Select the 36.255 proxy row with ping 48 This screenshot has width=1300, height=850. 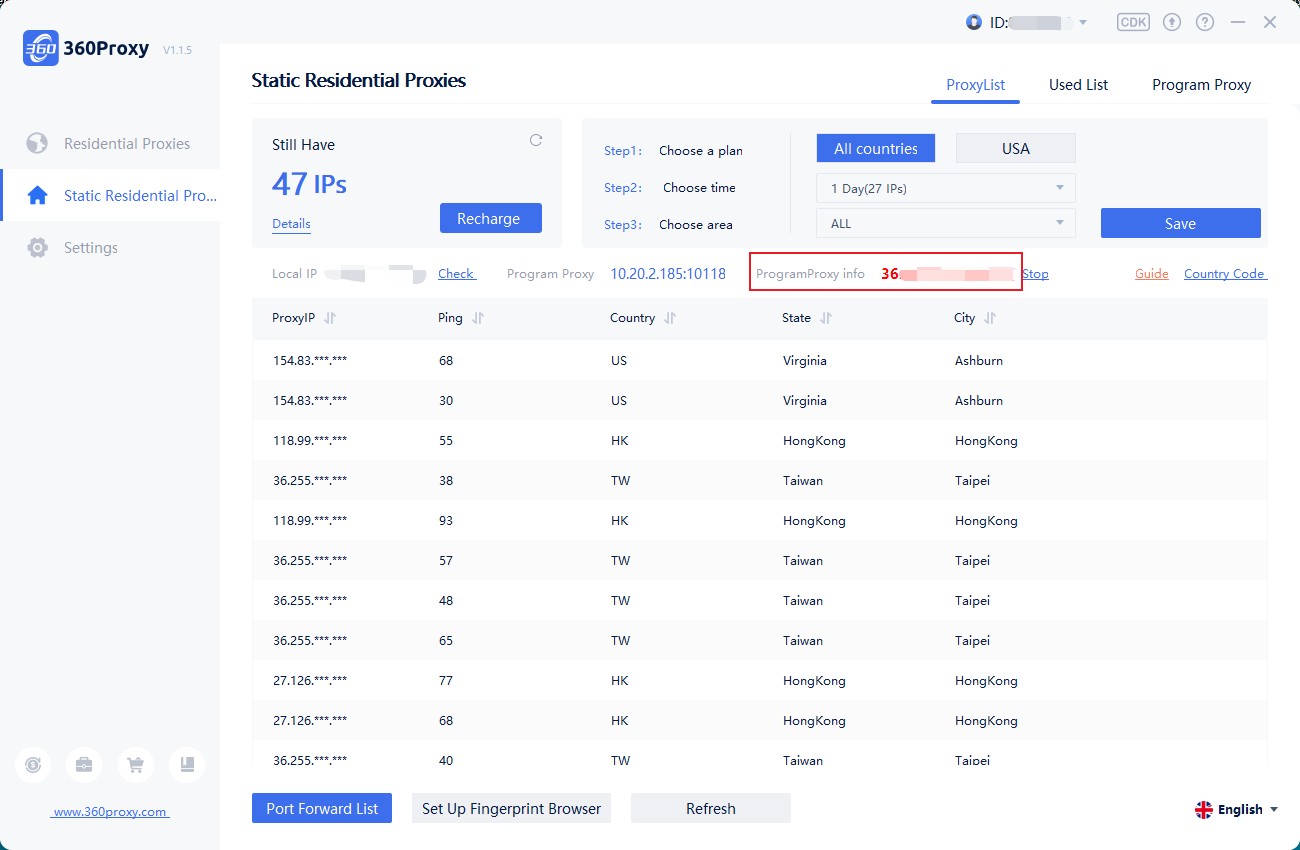pos(760,600)
